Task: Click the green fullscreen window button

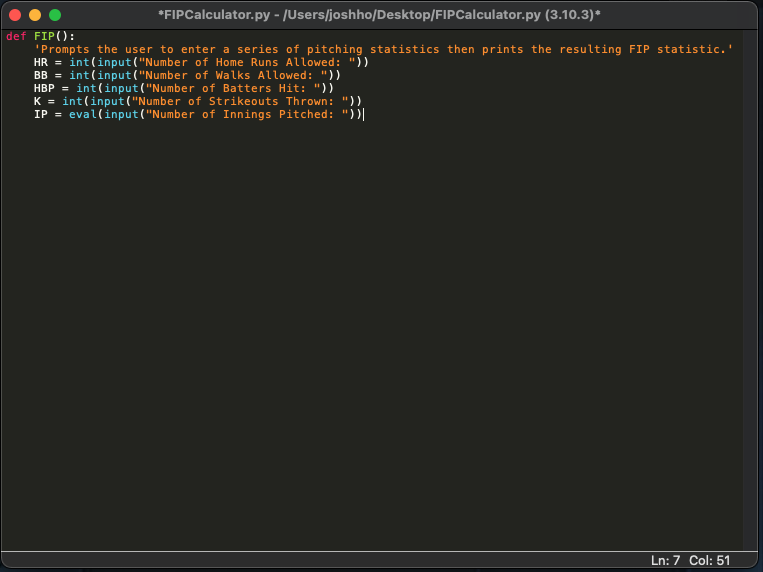Action: coord(55,15)
